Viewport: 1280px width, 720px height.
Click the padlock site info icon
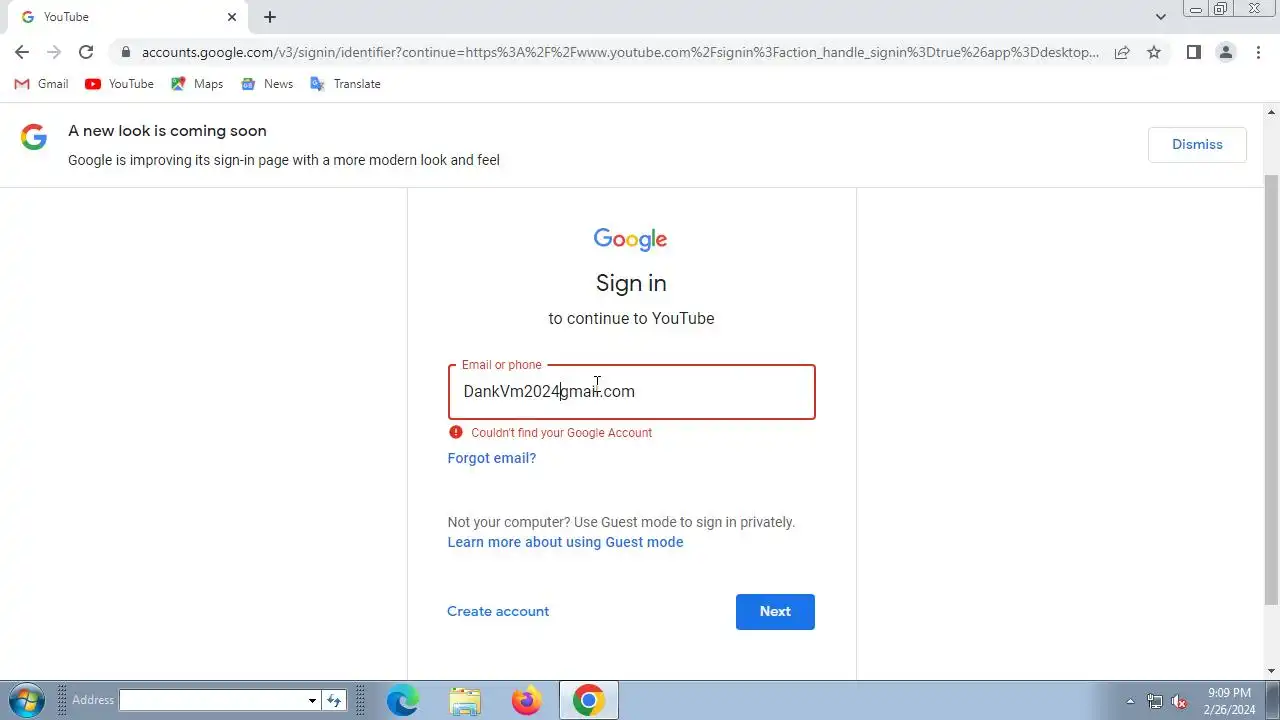click(x=125, y=52)
